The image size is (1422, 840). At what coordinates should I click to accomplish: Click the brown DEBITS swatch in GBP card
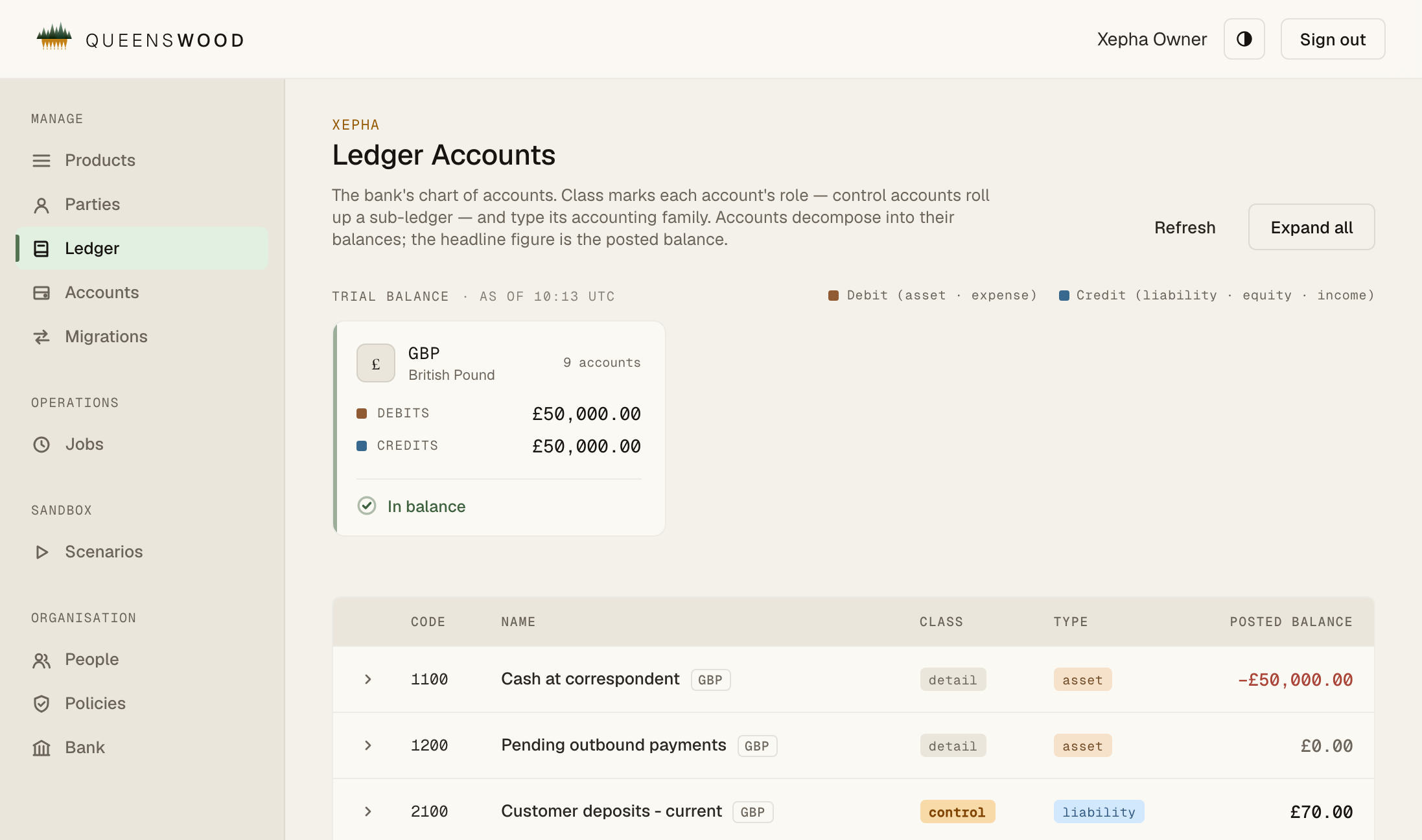tap(362, 414)
